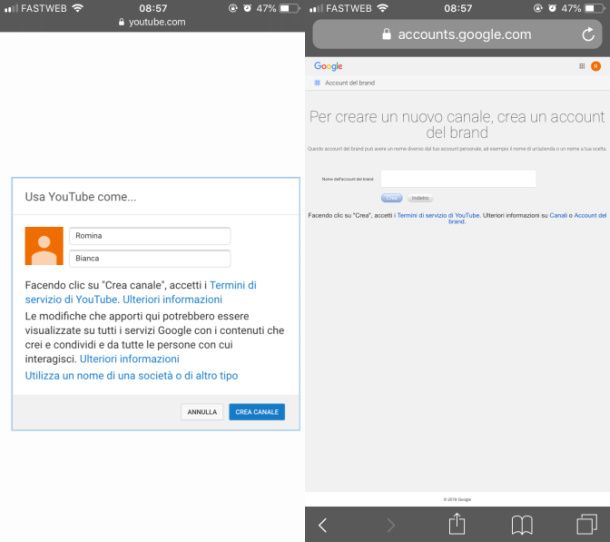
Task: Tap Safari's forward arrow
Action: pos(390,525)
